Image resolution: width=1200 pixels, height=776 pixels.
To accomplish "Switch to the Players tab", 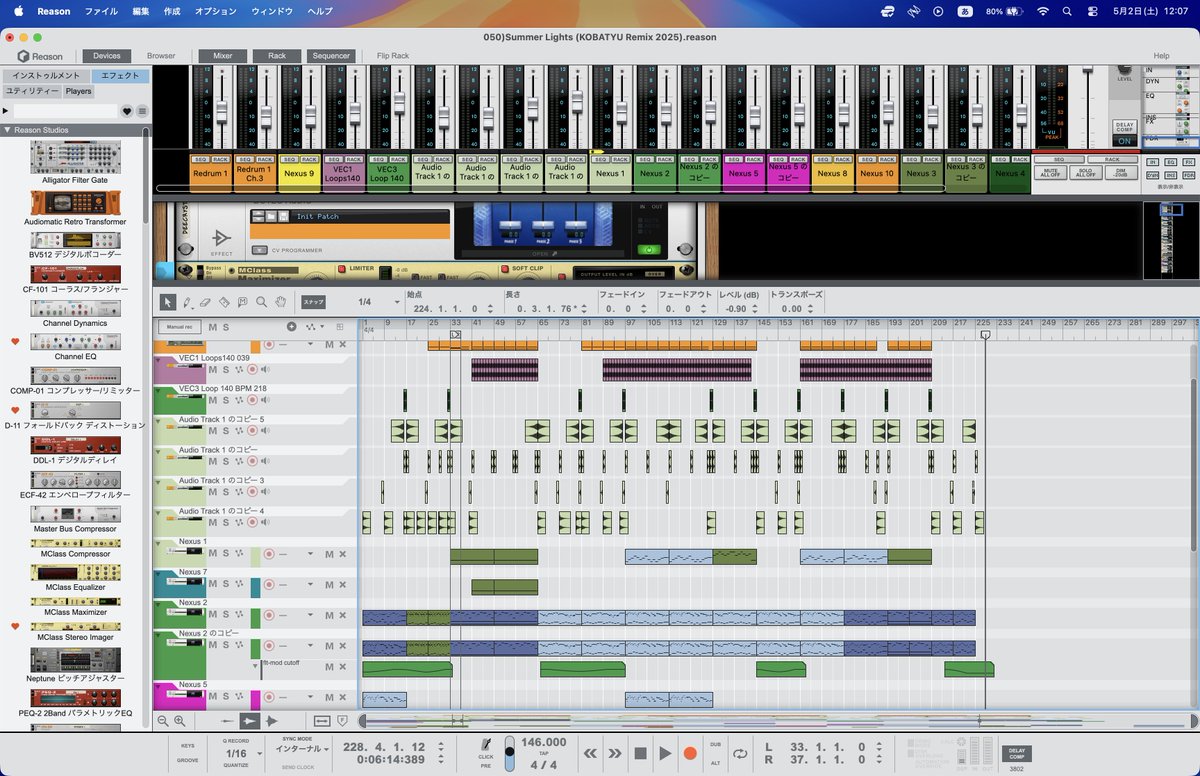I will tap(78, 91).
